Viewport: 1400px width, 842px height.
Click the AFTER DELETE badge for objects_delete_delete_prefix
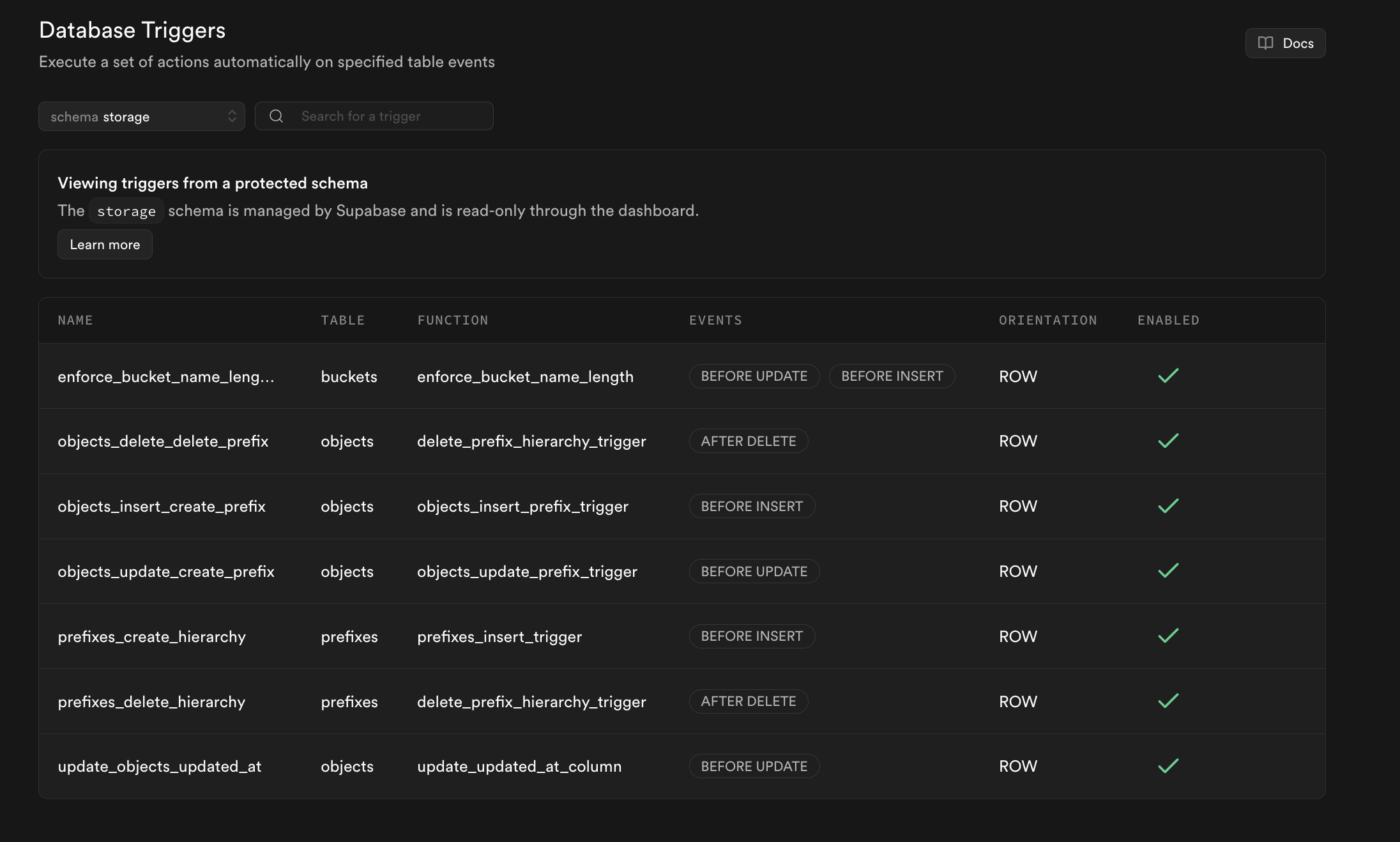point(748,441)
